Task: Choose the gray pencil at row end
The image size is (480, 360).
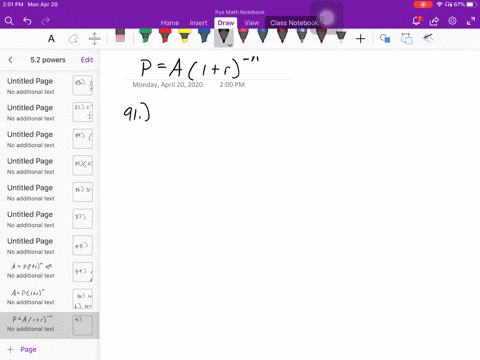Action: click(341, 37)
